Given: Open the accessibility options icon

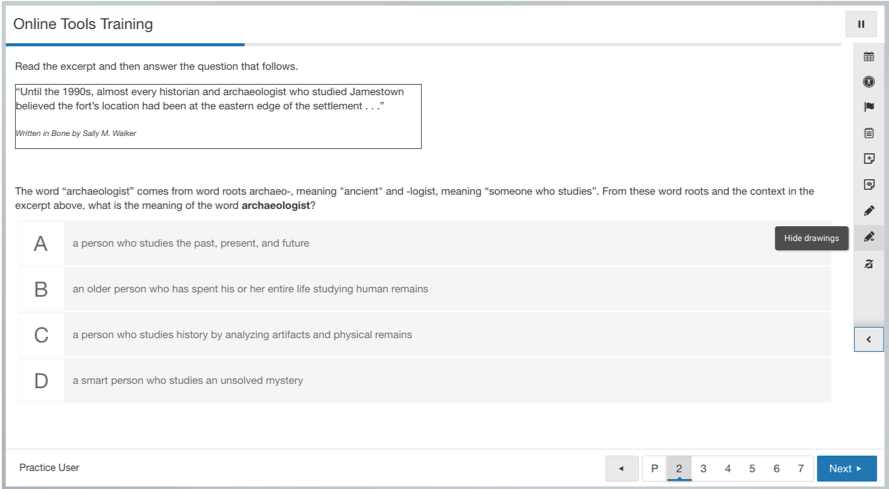Looking at the screenshot, I should point(869,82).
